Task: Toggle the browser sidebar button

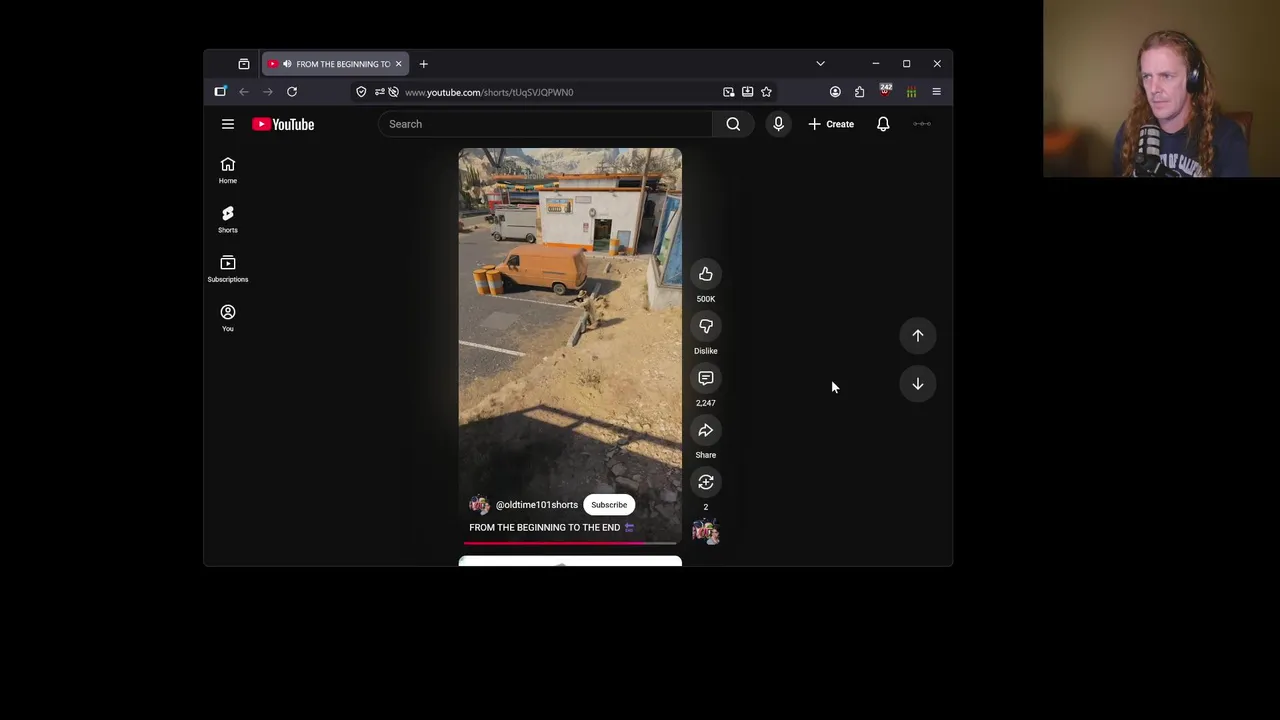Action: 221,92
